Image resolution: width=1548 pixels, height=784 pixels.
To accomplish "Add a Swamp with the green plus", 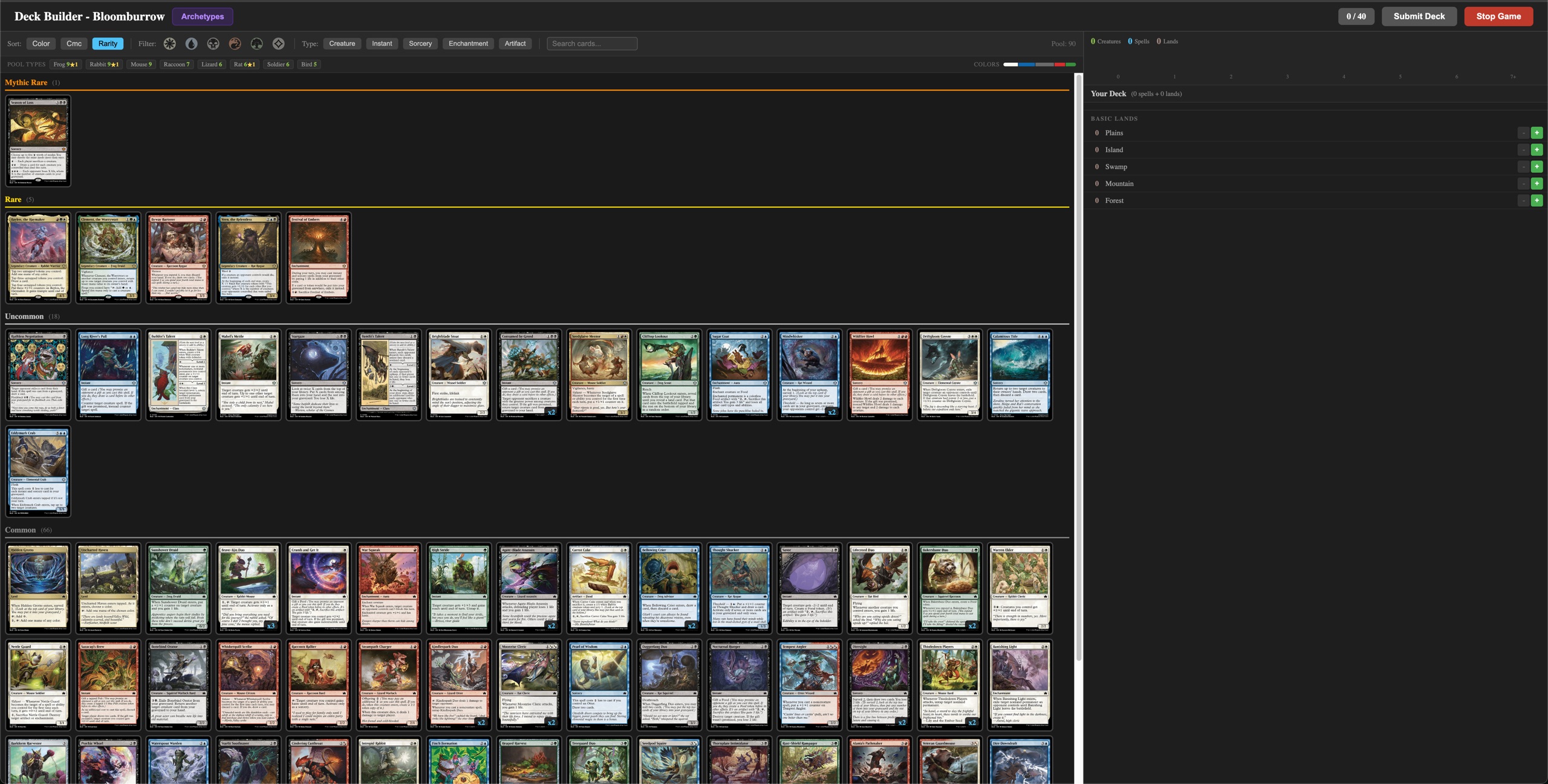I will pos(1537,167).
